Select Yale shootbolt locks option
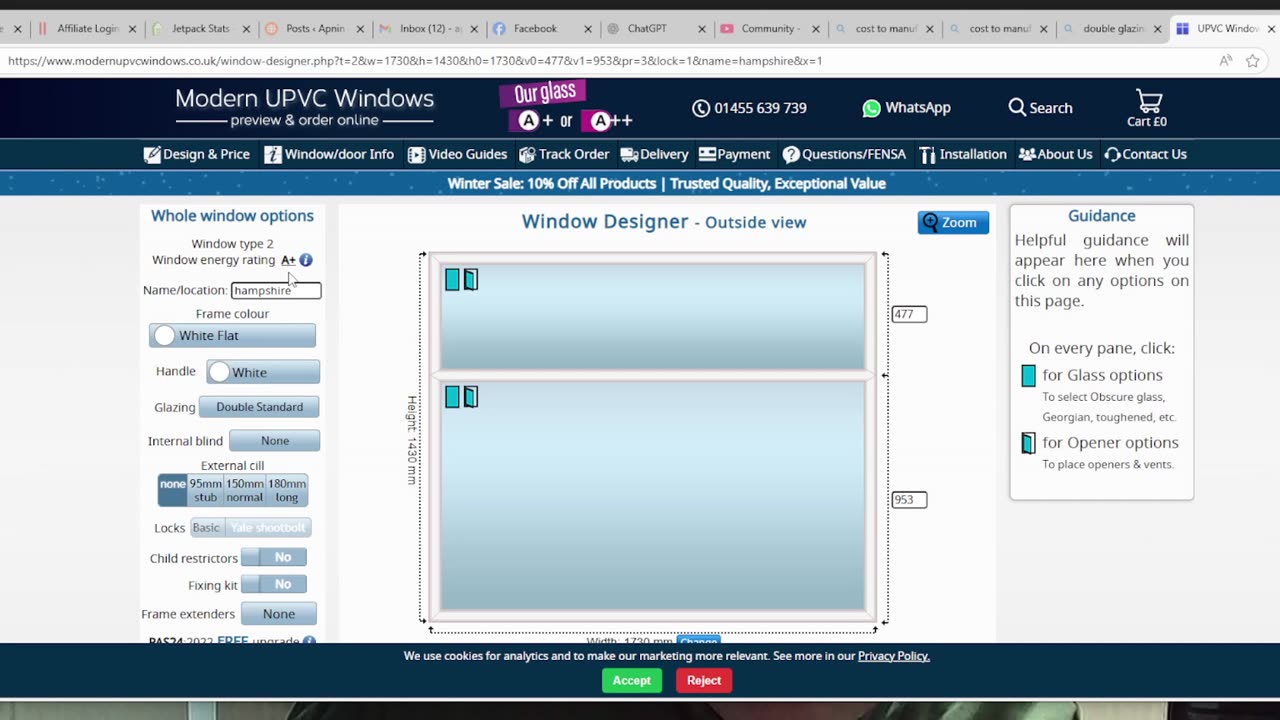 point(268,527)
